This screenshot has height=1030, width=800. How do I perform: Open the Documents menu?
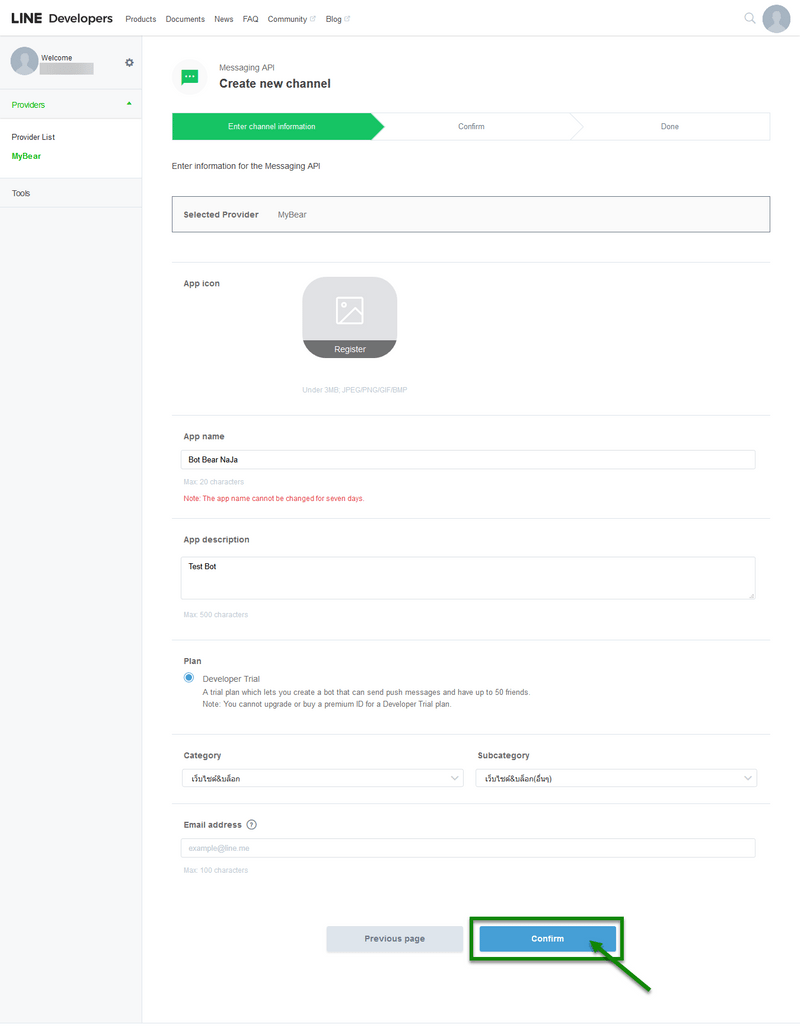tap(185, 19)
